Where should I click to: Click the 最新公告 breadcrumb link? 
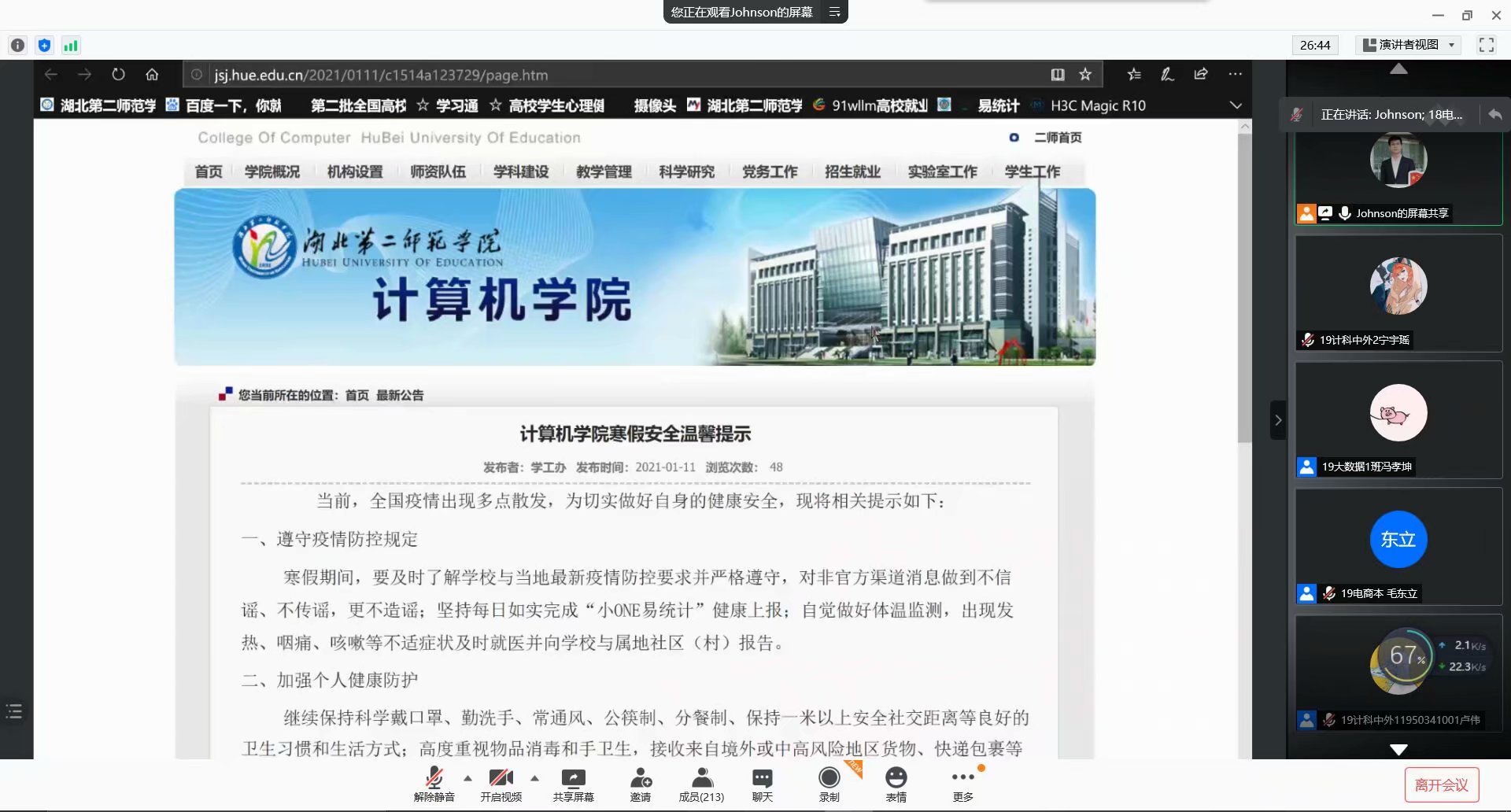tap(400, 395)
